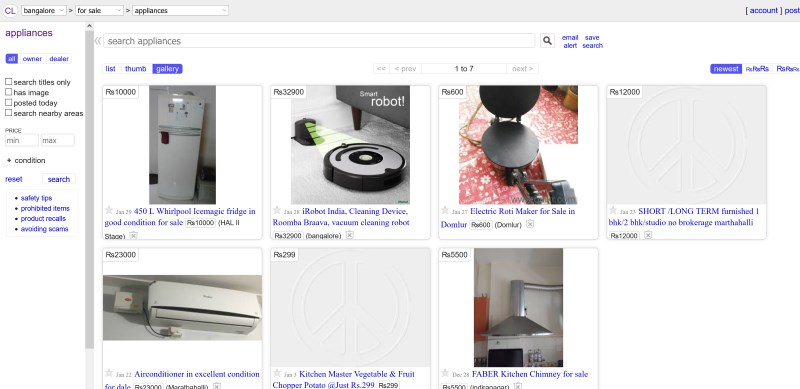Star the Airconditioner listing
The image size is (800, 389).
pos(109,373)
